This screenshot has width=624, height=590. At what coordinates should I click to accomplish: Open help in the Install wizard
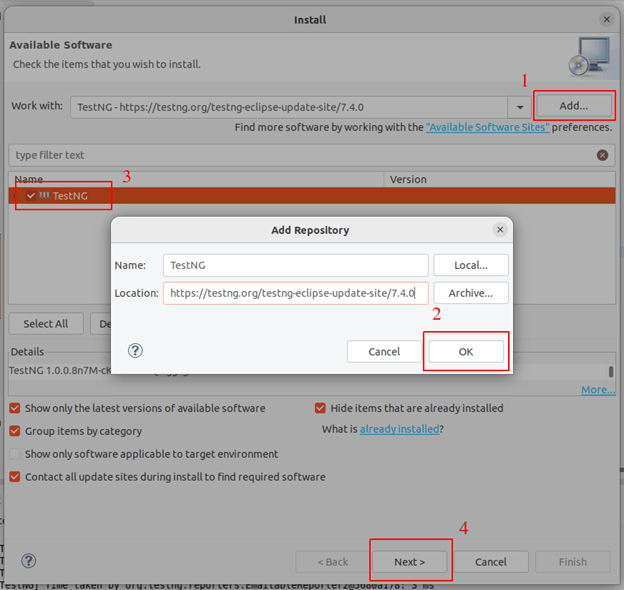point(28,561)
